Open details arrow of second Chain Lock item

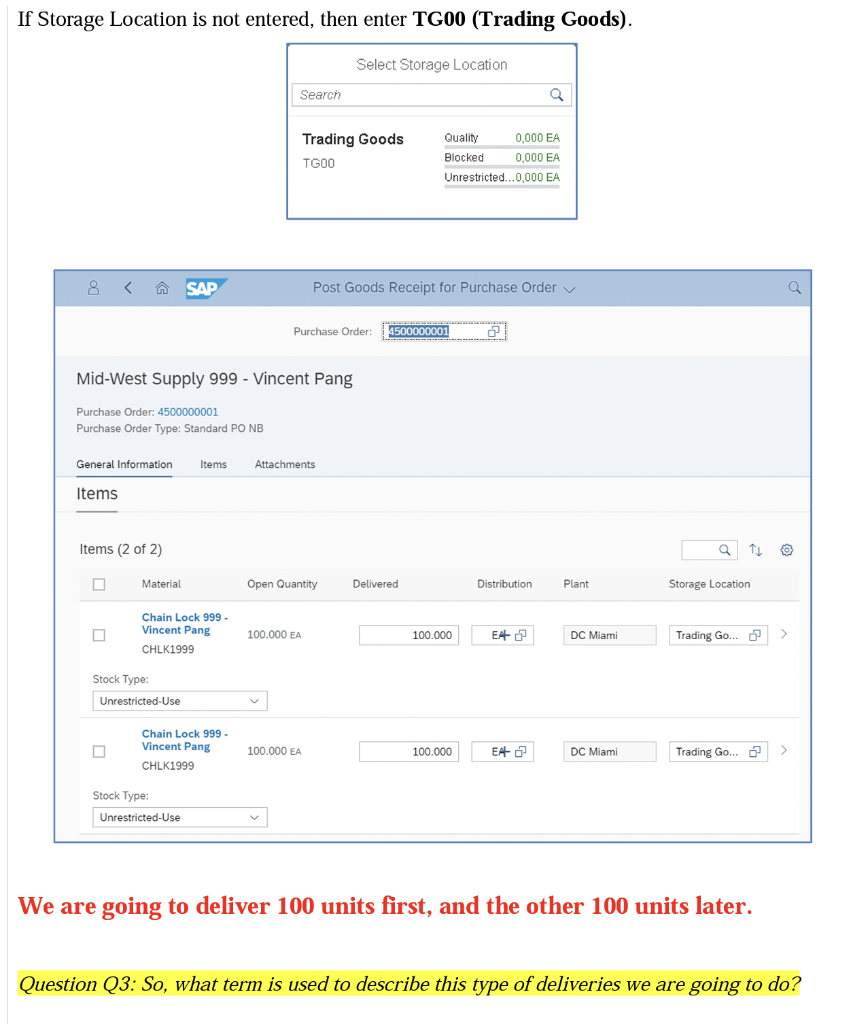tap(784, 750)
